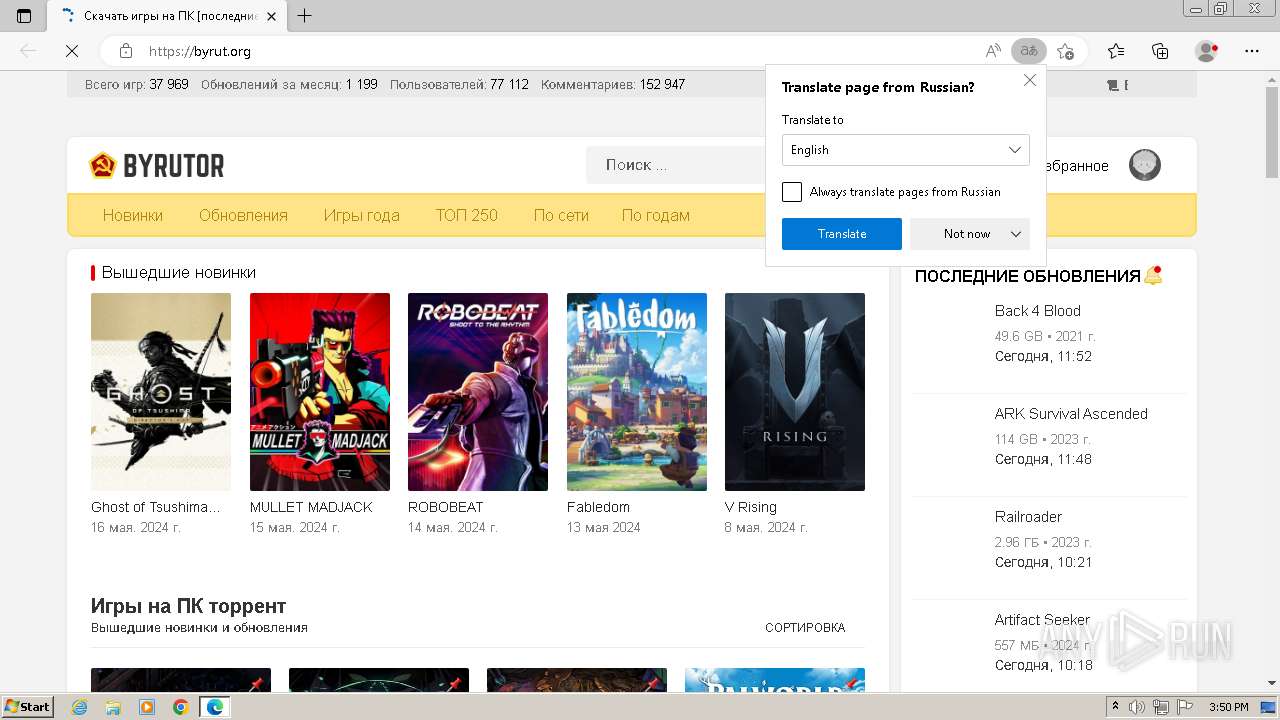Screen dimensions: 1280x720
Task: Open the По годам menu item
Action: pyautogui.click(x=656, y=215)
